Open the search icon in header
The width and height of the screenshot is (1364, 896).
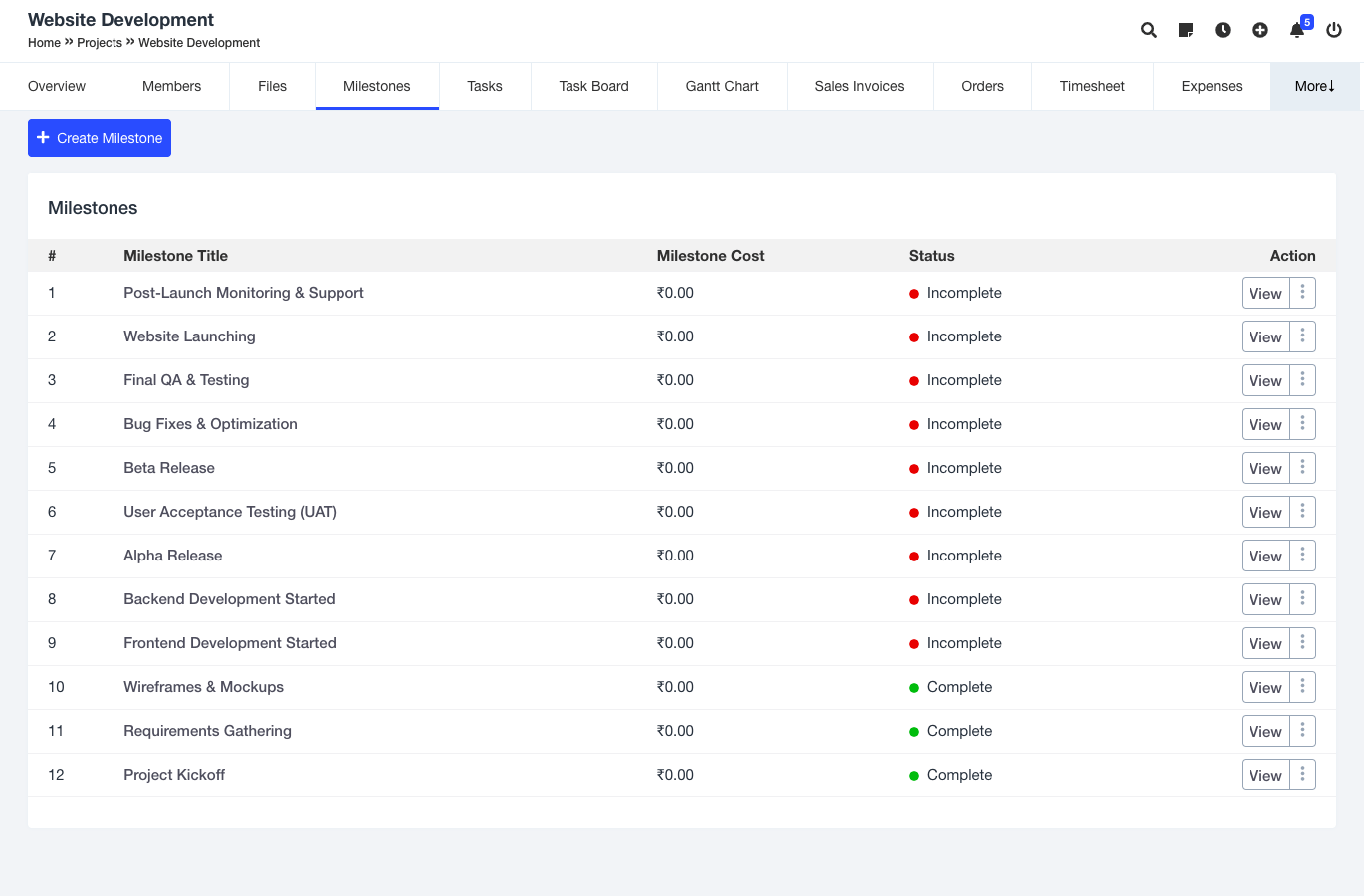1148,30
